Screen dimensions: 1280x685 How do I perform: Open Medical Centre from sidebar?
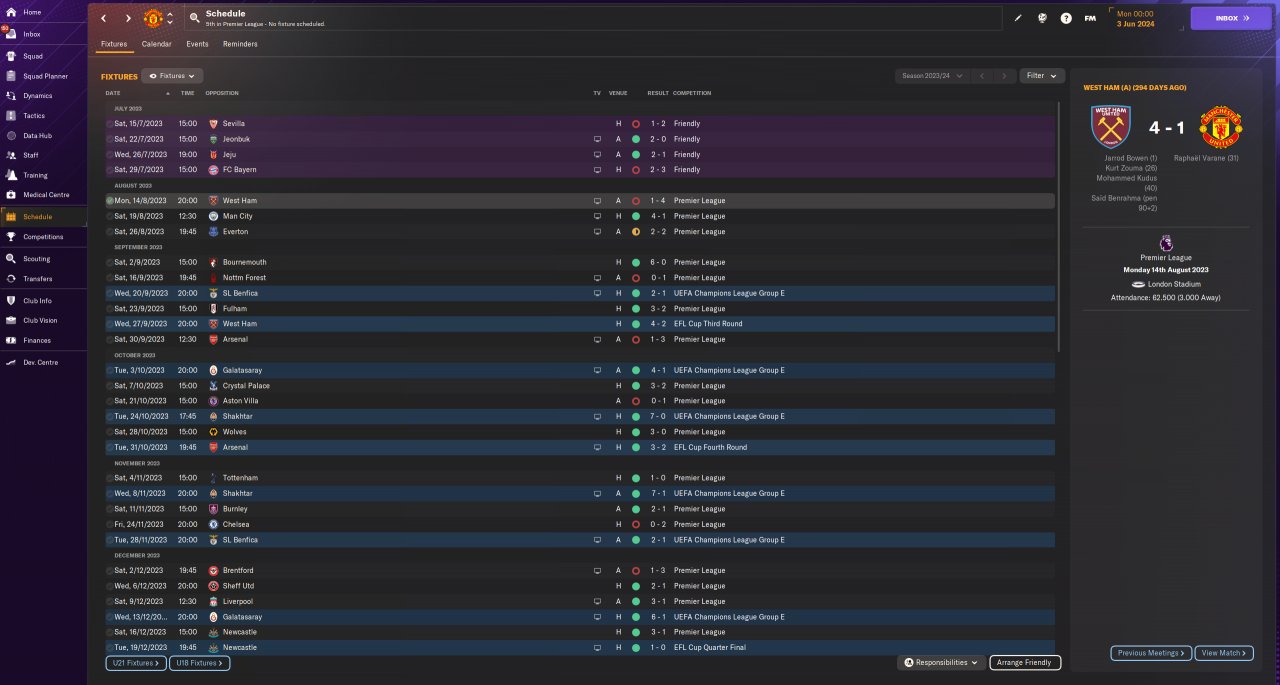(x=11, y=194)
